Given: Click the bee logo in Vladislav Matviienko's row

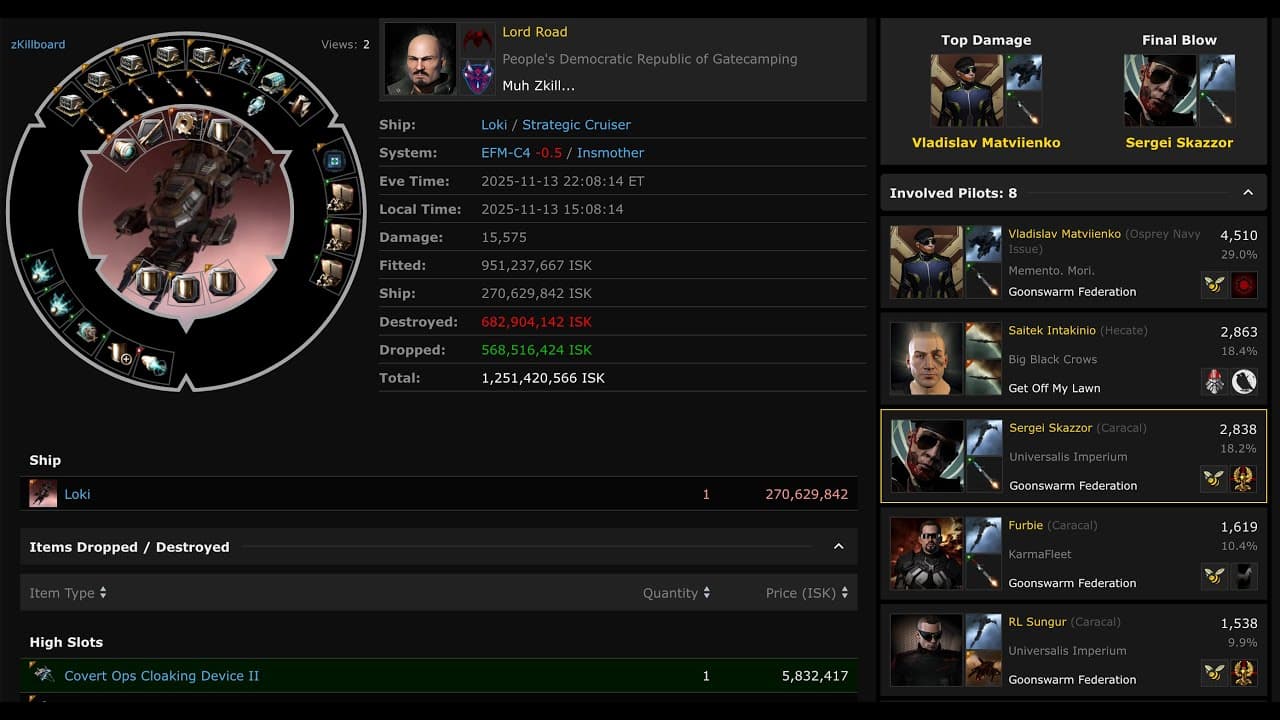Looking at the screenshot, I should click(x=1214, y=284).
